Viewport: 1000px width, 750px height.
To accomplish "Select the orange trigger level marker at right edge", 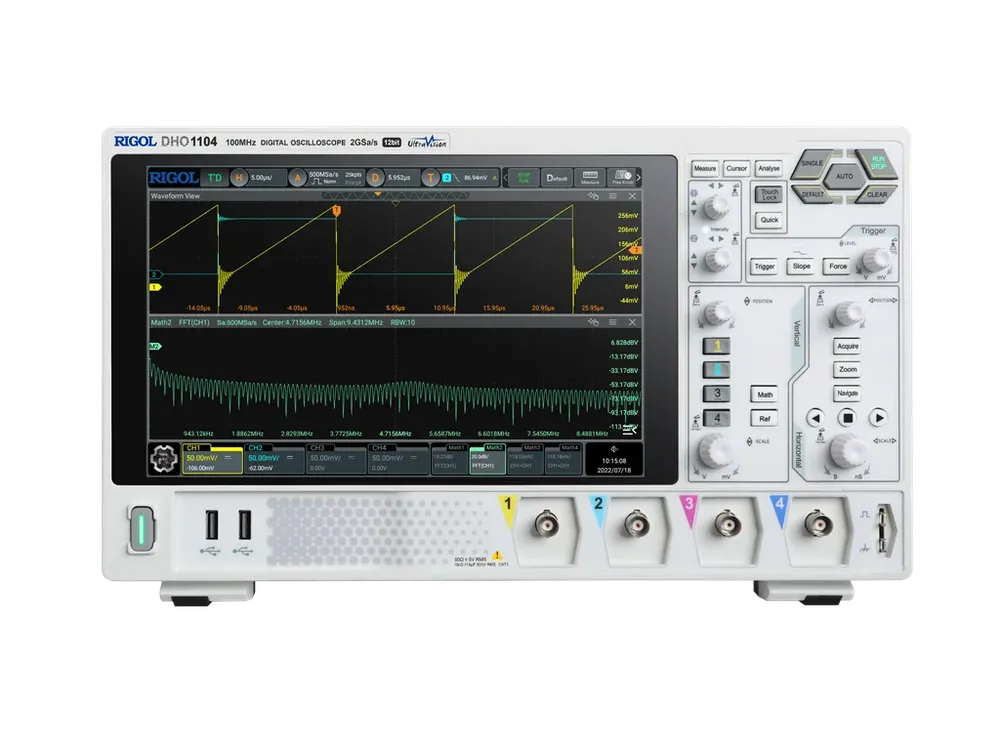I will pos(636,250).
